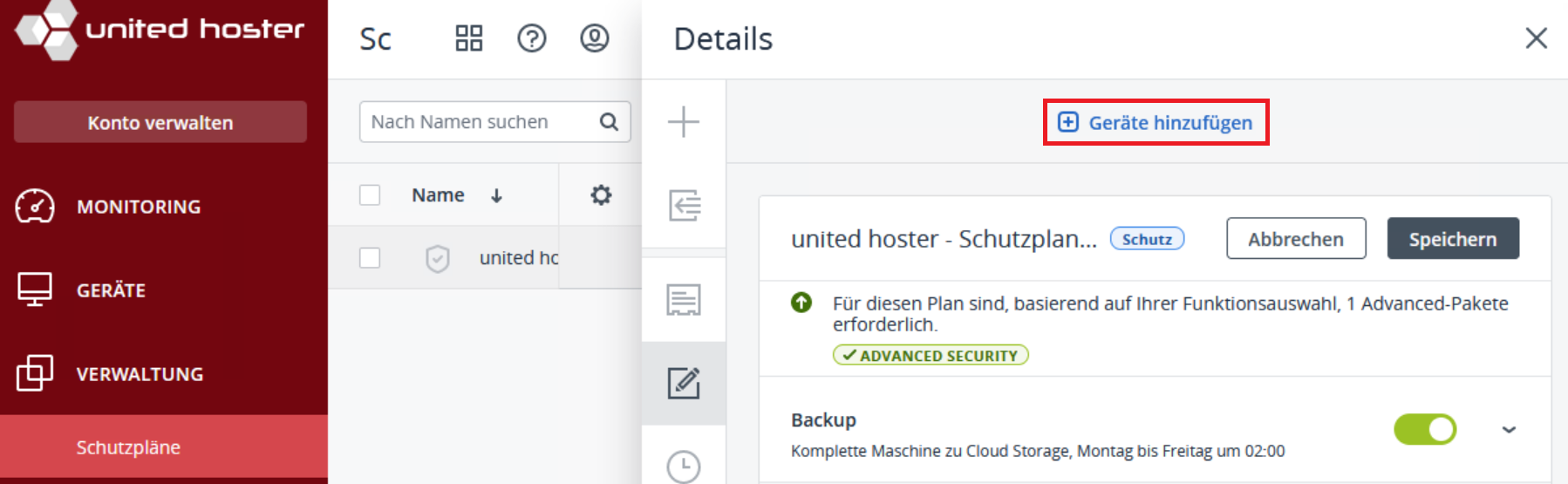Click the Schutz tag badge
Screen dimensions: 1568x484
[1147, 239]
